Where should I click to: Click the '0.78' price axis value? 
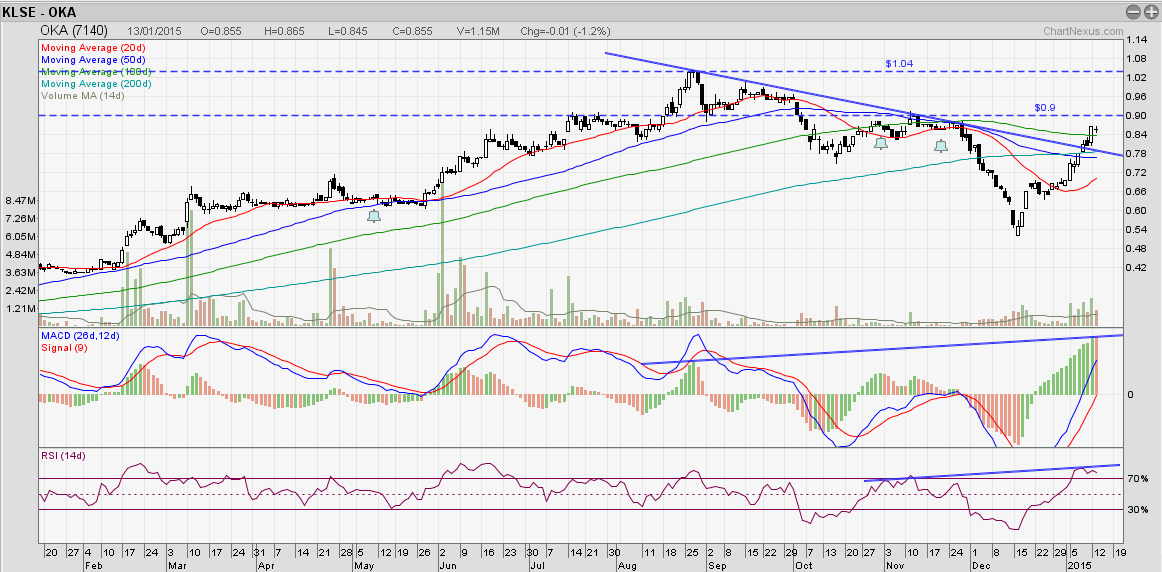pyautogui.click(x=1136, y=153)
